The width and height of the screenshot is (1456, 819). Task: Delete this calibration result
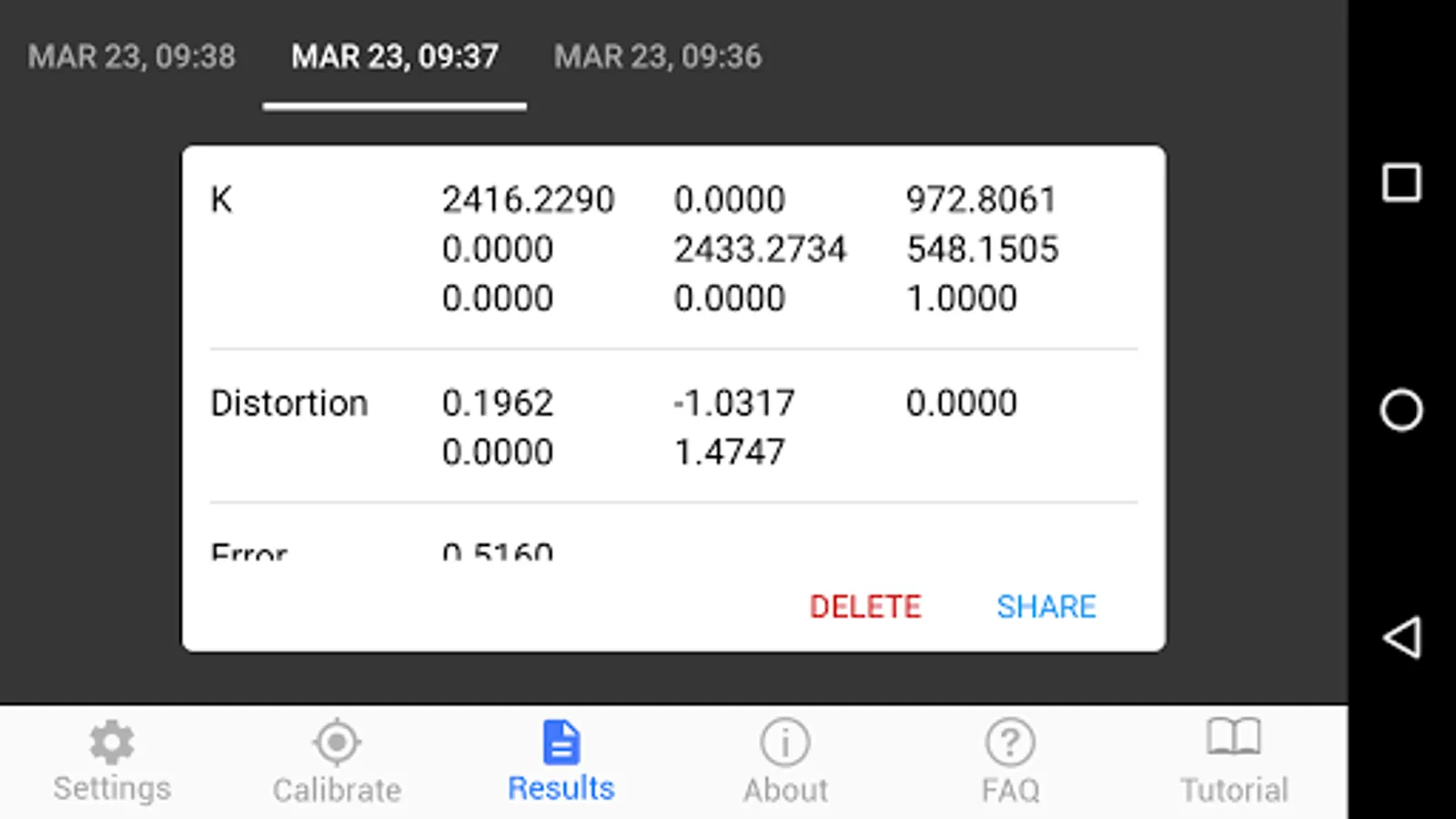click(x=865, y=606)
